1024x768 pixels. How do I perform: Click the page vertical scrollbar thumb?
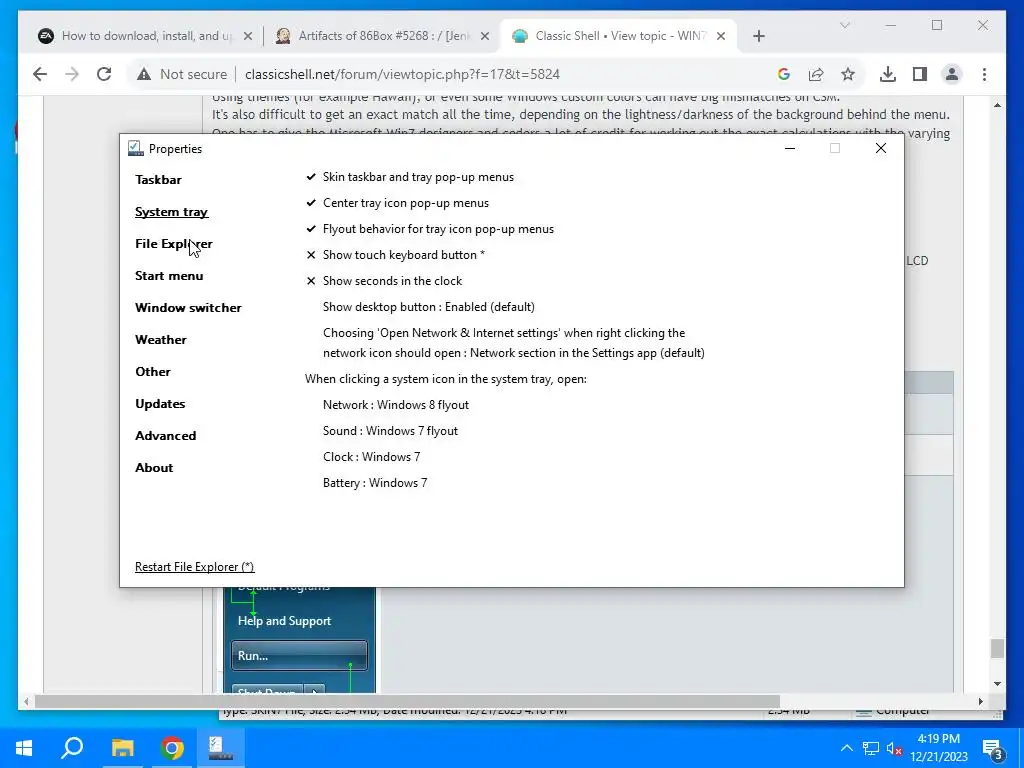coord(997,648)
